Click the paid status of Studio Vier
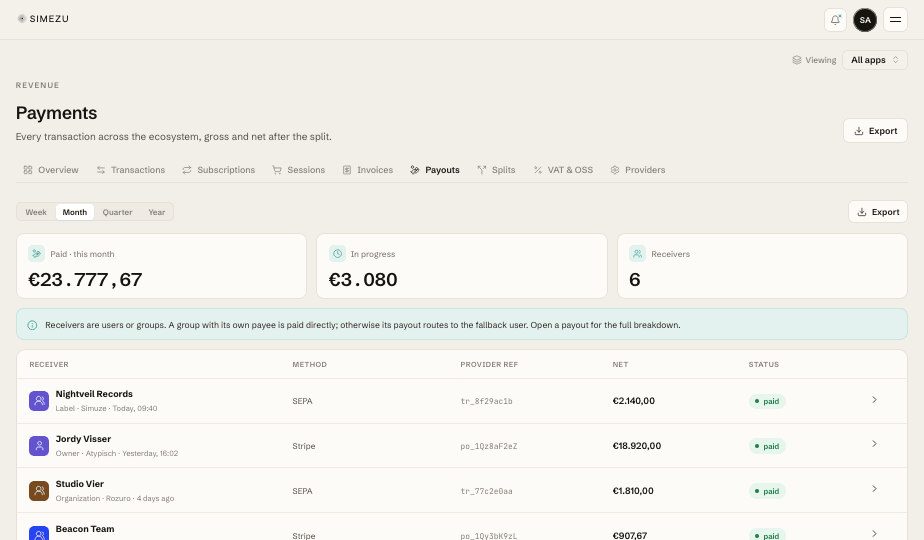 coord(767,491)
